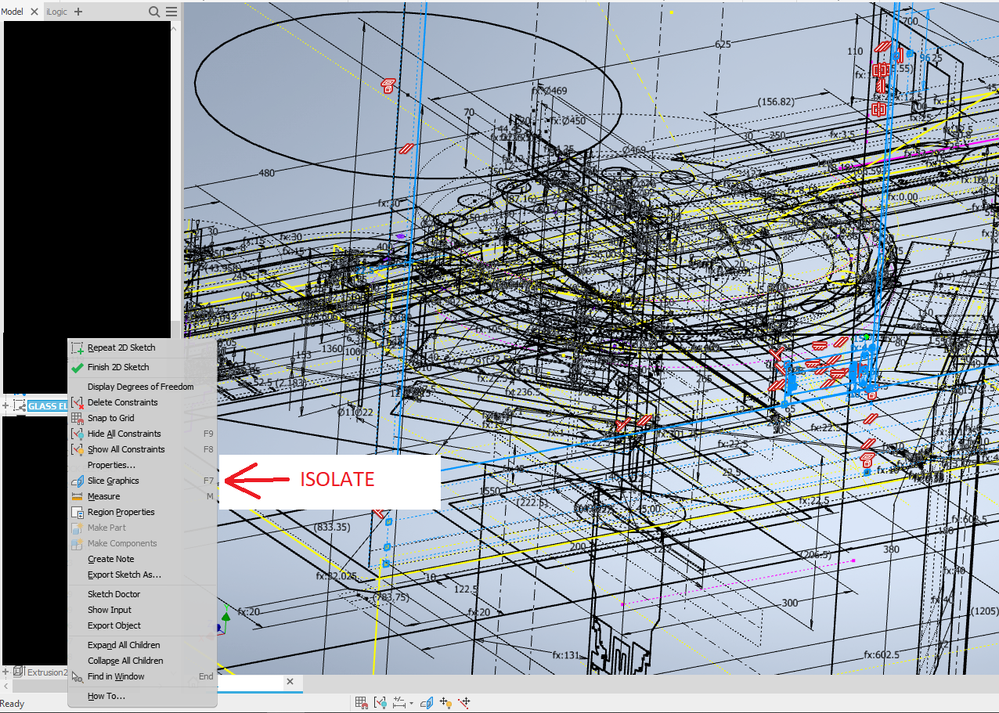Select the fx:602.5 dimension
This screenshot has width=999, height=713.
coord(882,654)
